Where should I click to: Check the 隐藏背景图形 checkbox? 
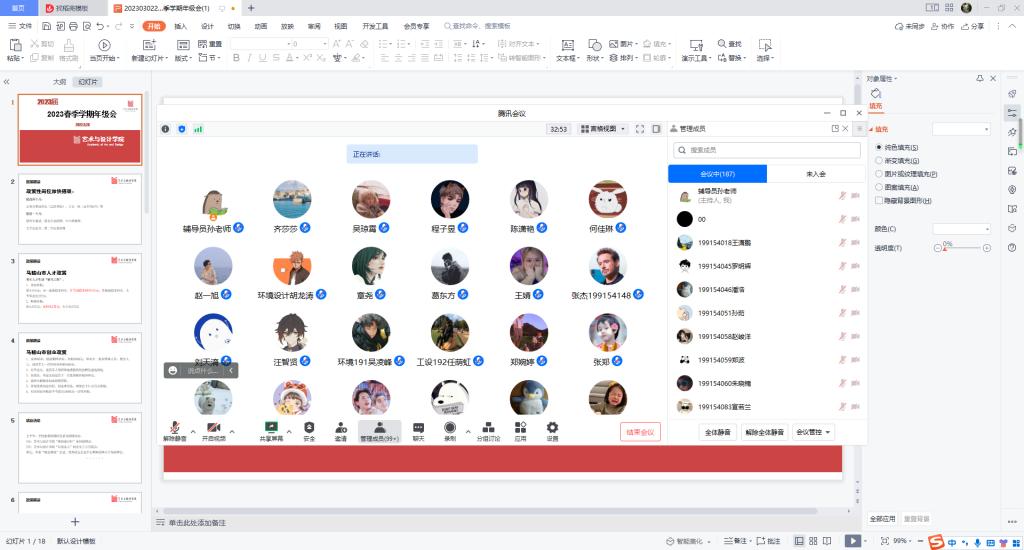[879, 200]
